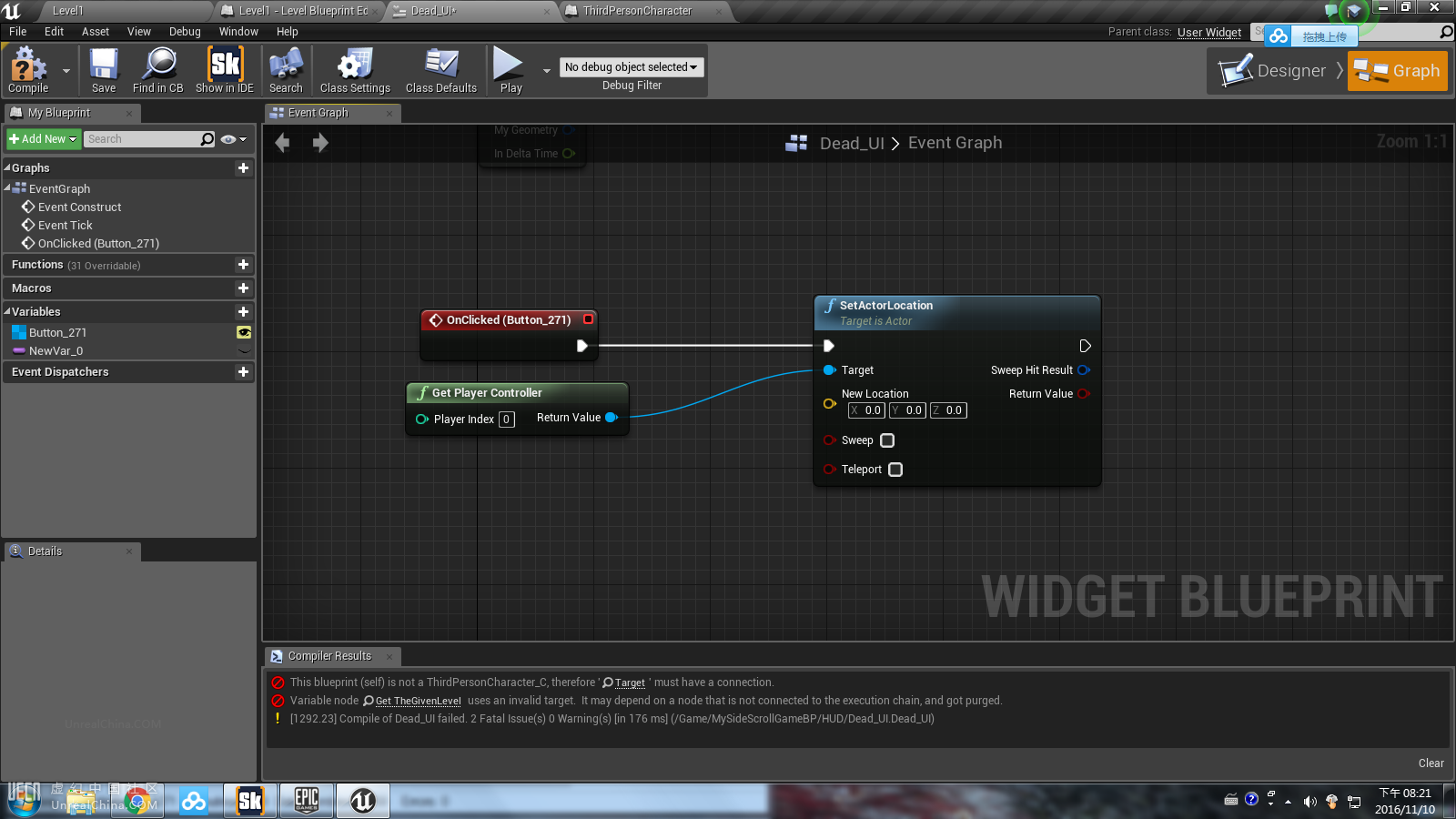
Task: Add new variable with plus icon
Action: 243,311
